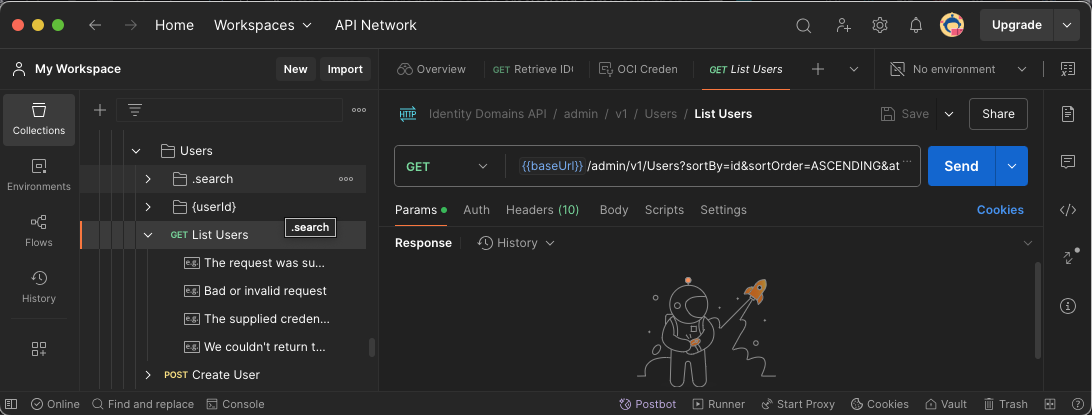Select the Body tab
This screenshot has height=415, width=1092.
pos(614,210)
